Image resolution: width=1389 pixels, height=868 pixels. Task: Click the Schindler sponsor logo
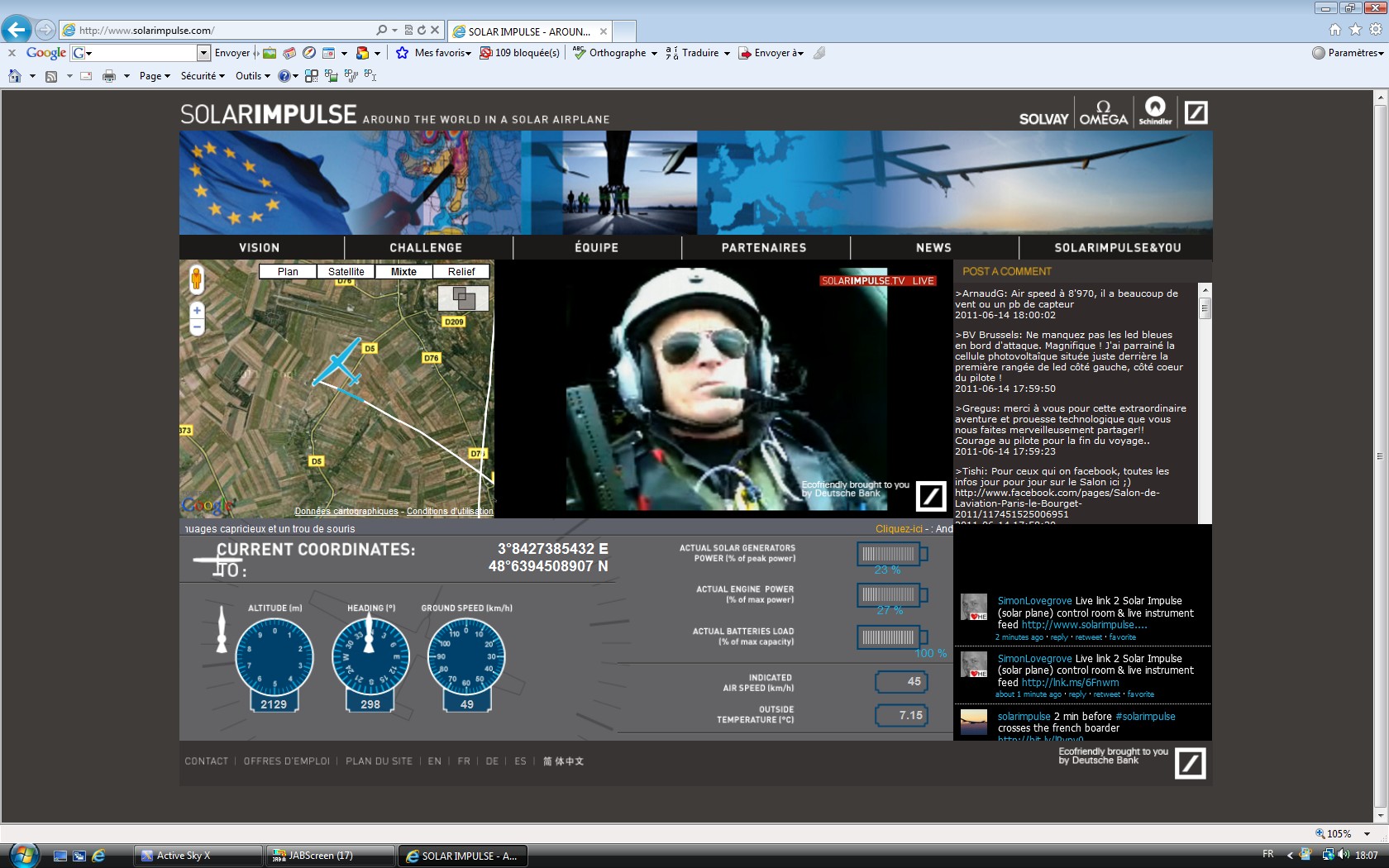(1155, 111)
